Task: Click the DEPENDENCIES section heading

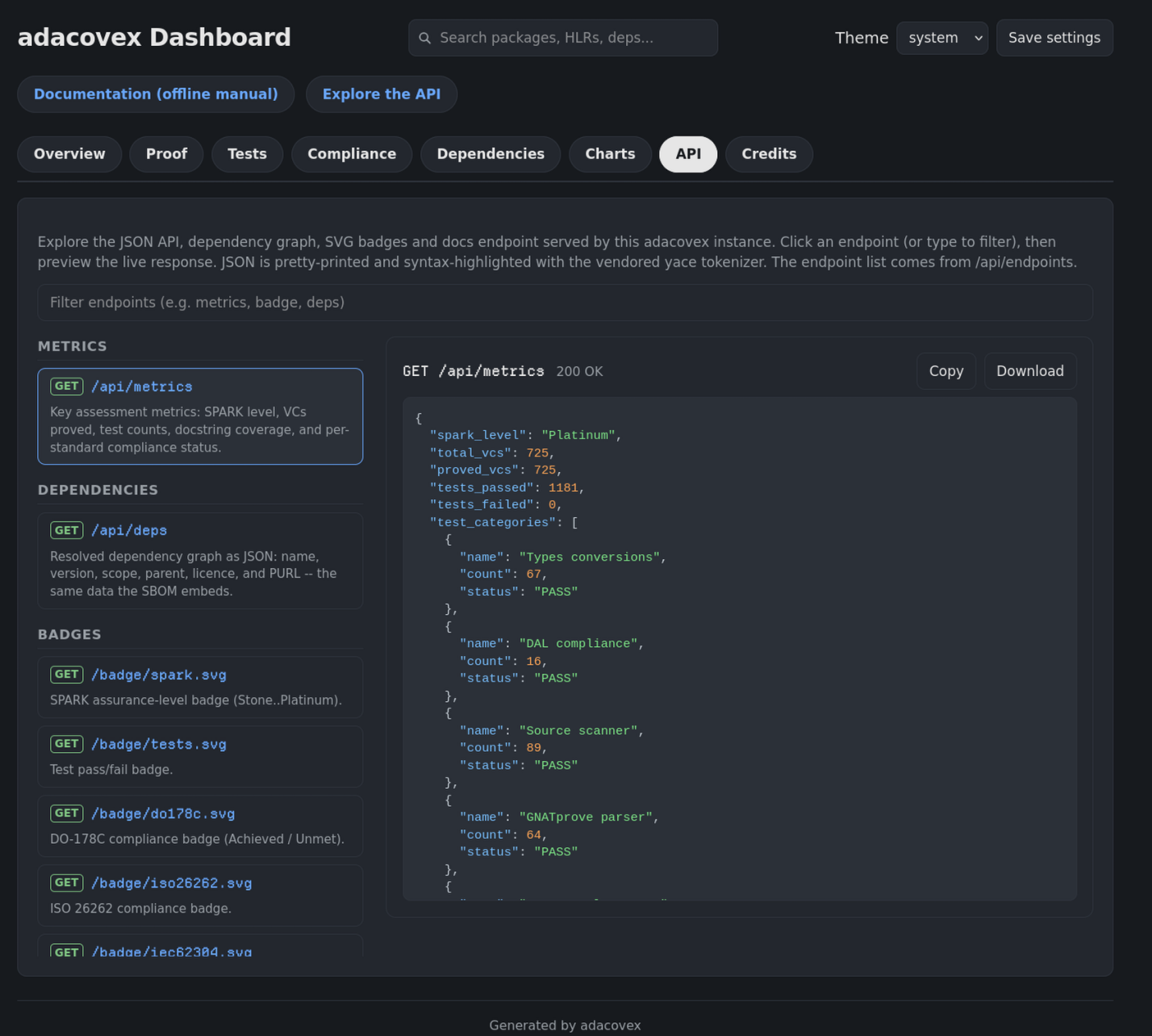Action: pos(98,491)
